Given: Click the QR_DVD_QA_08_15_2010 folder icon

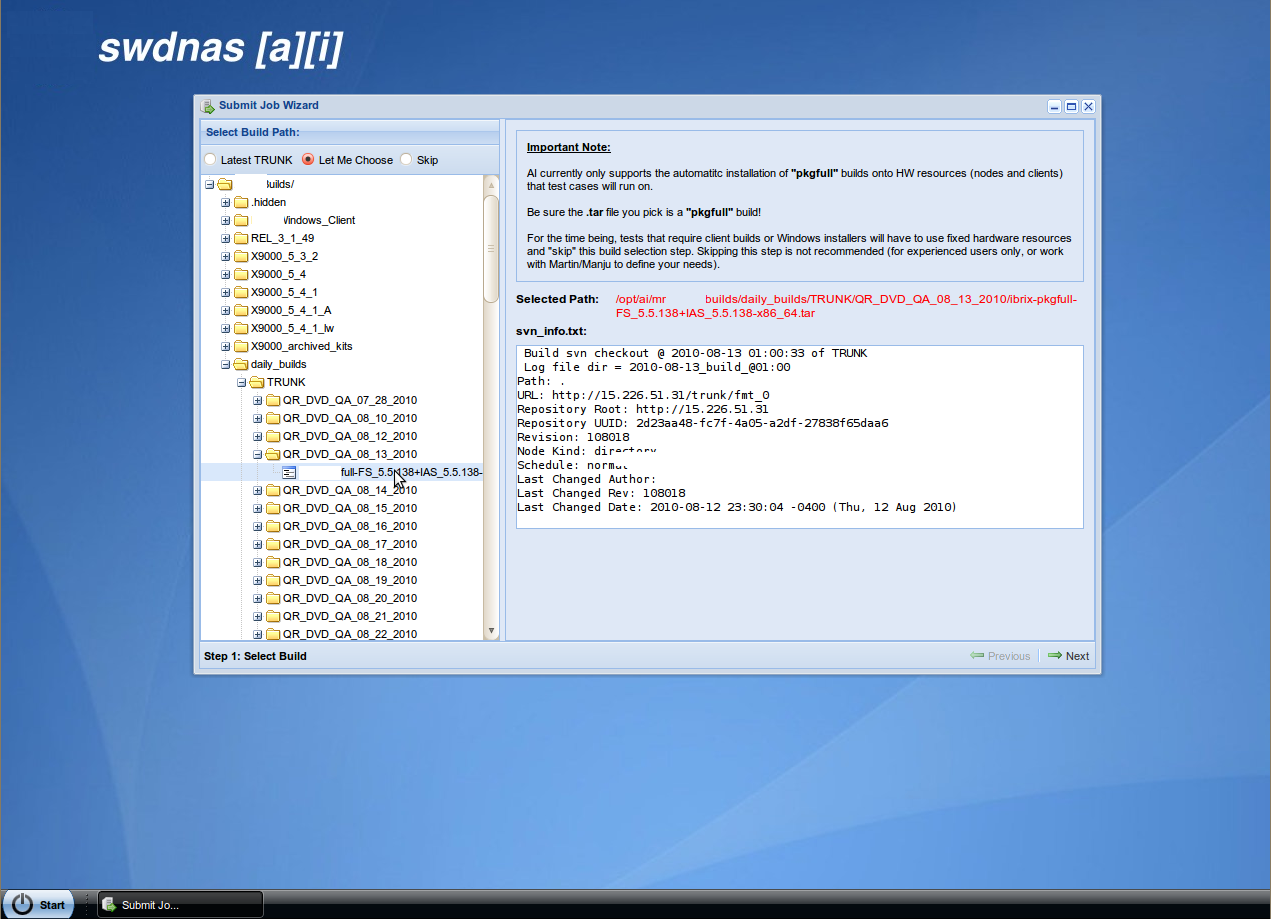Looking at the screenshot, I should click(x=273, y=508).
